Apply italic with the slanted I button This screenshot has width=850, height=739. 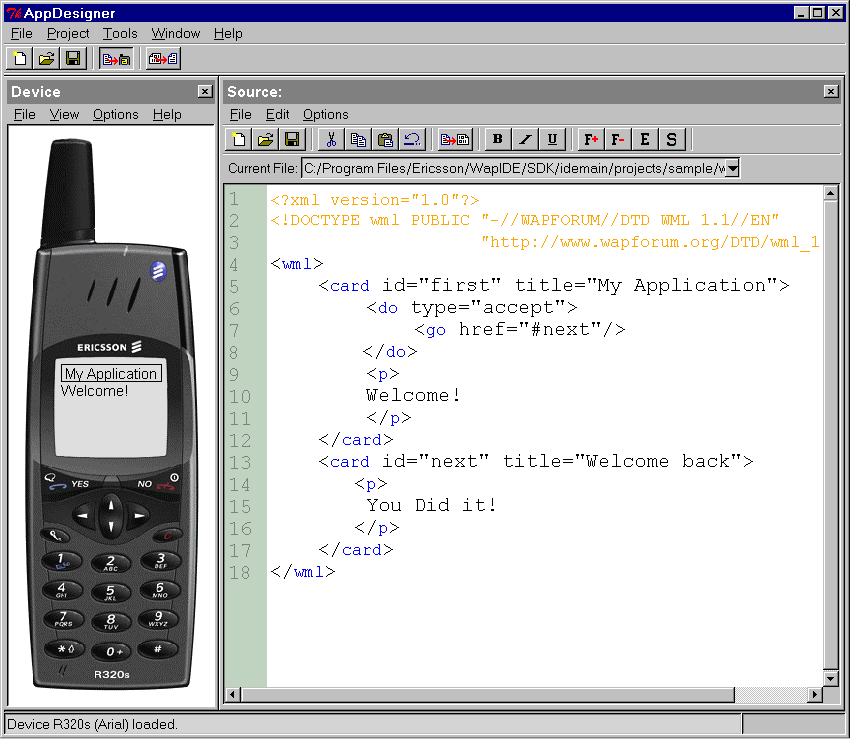pyautogui.click(x=525, y=140)
